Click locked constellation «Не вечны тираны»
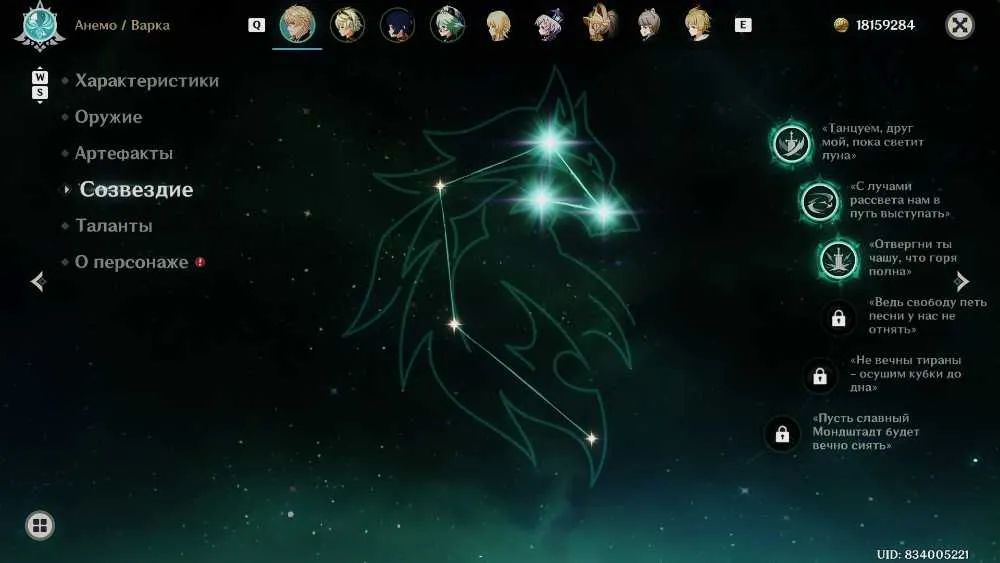 pos(820,376)
